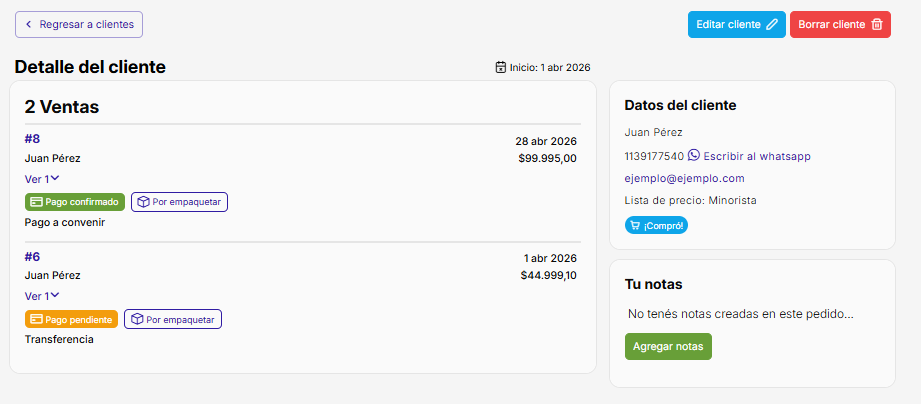Click the Pago confirmado status badge
Screen dimensions: 921x404
point(75,202)
